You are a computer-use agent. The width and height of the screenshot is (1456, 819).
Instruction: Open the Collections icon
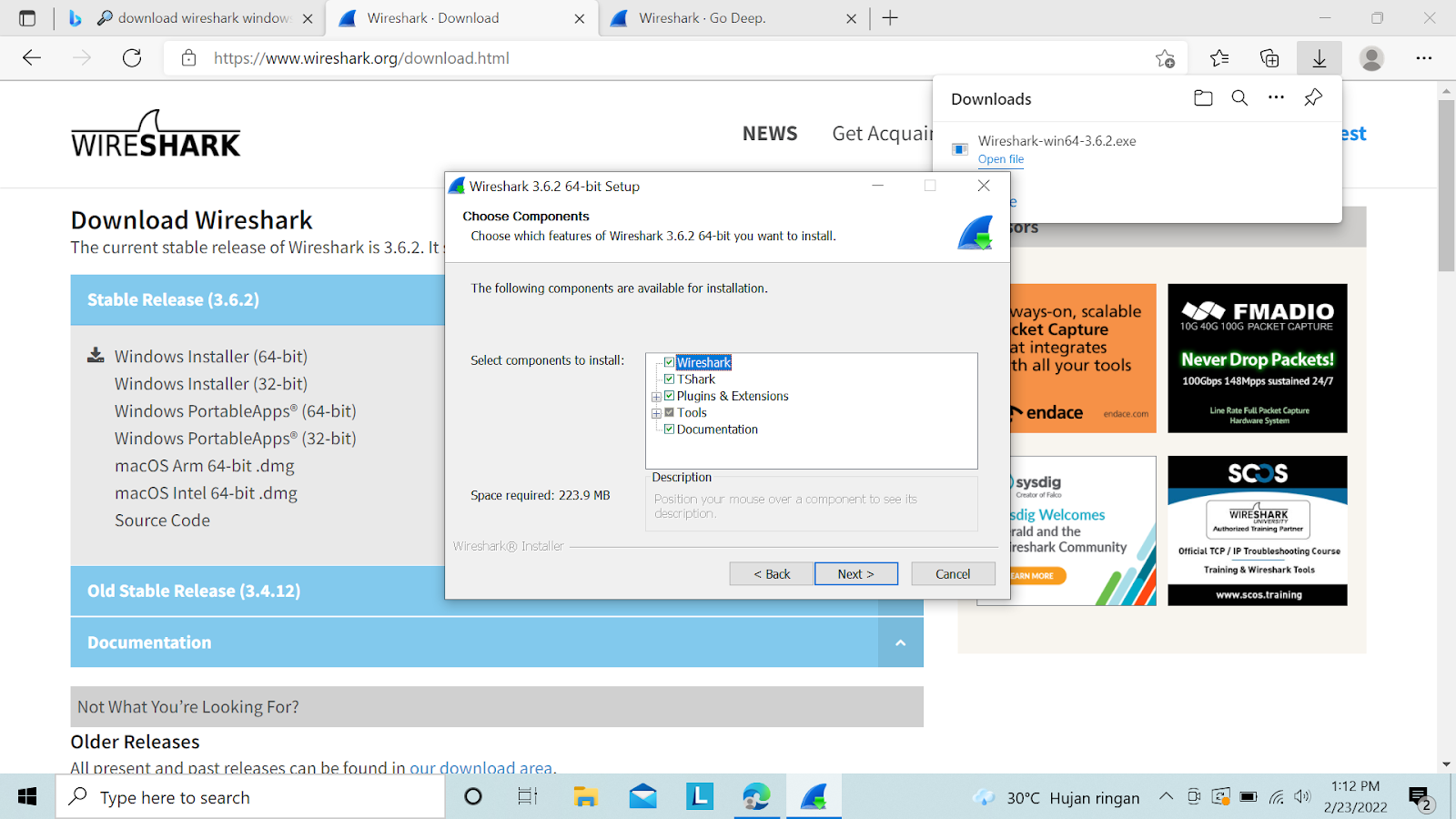tap(1269, 58)
